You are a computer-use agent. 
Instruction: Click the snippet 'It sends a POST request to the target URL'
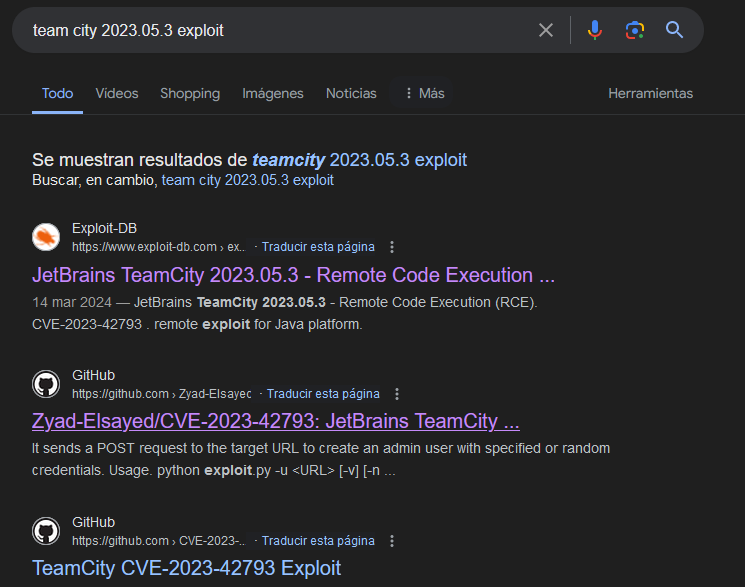coord(321,449)
